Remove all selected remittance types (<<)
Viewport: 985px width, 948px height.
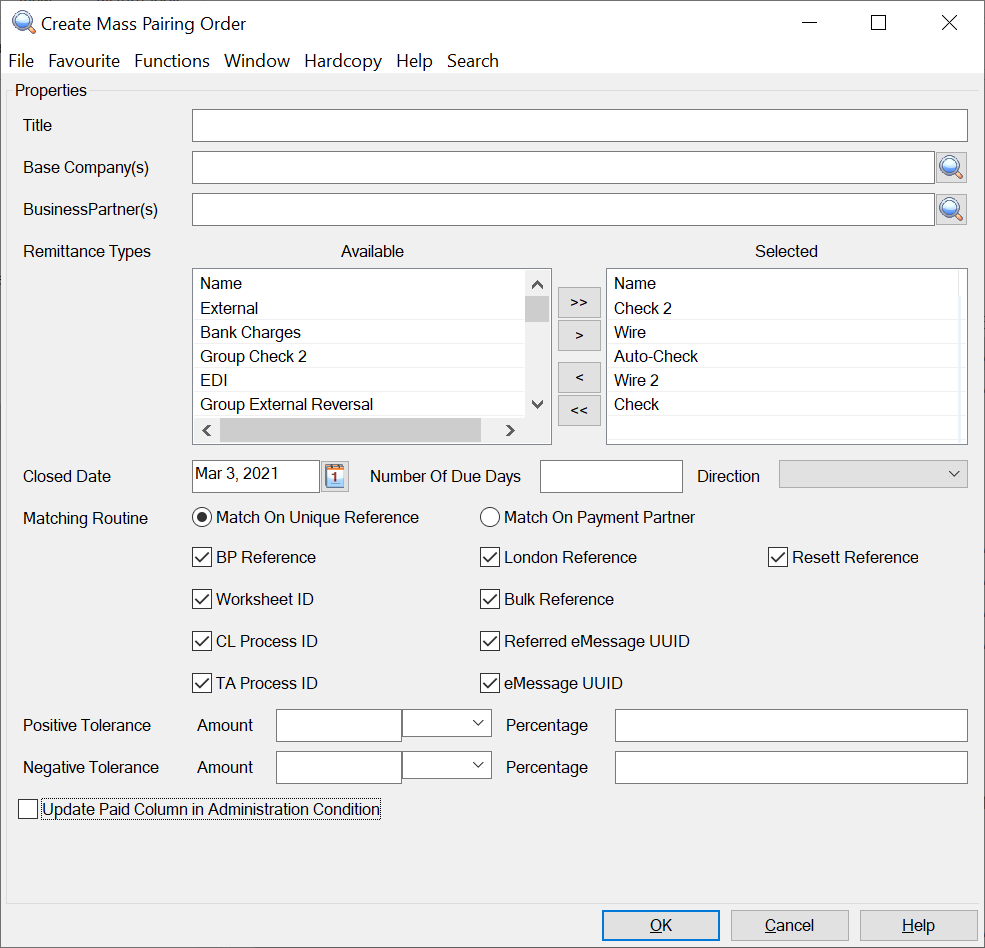[x=579, y=410]
